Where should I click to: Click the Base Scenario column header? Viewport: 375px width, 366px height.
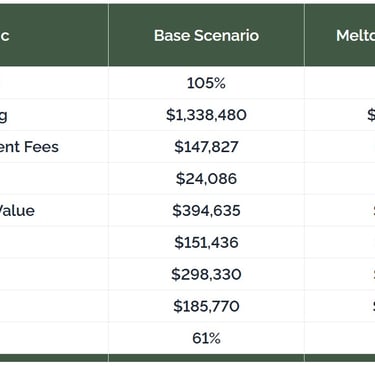[206, 35]
